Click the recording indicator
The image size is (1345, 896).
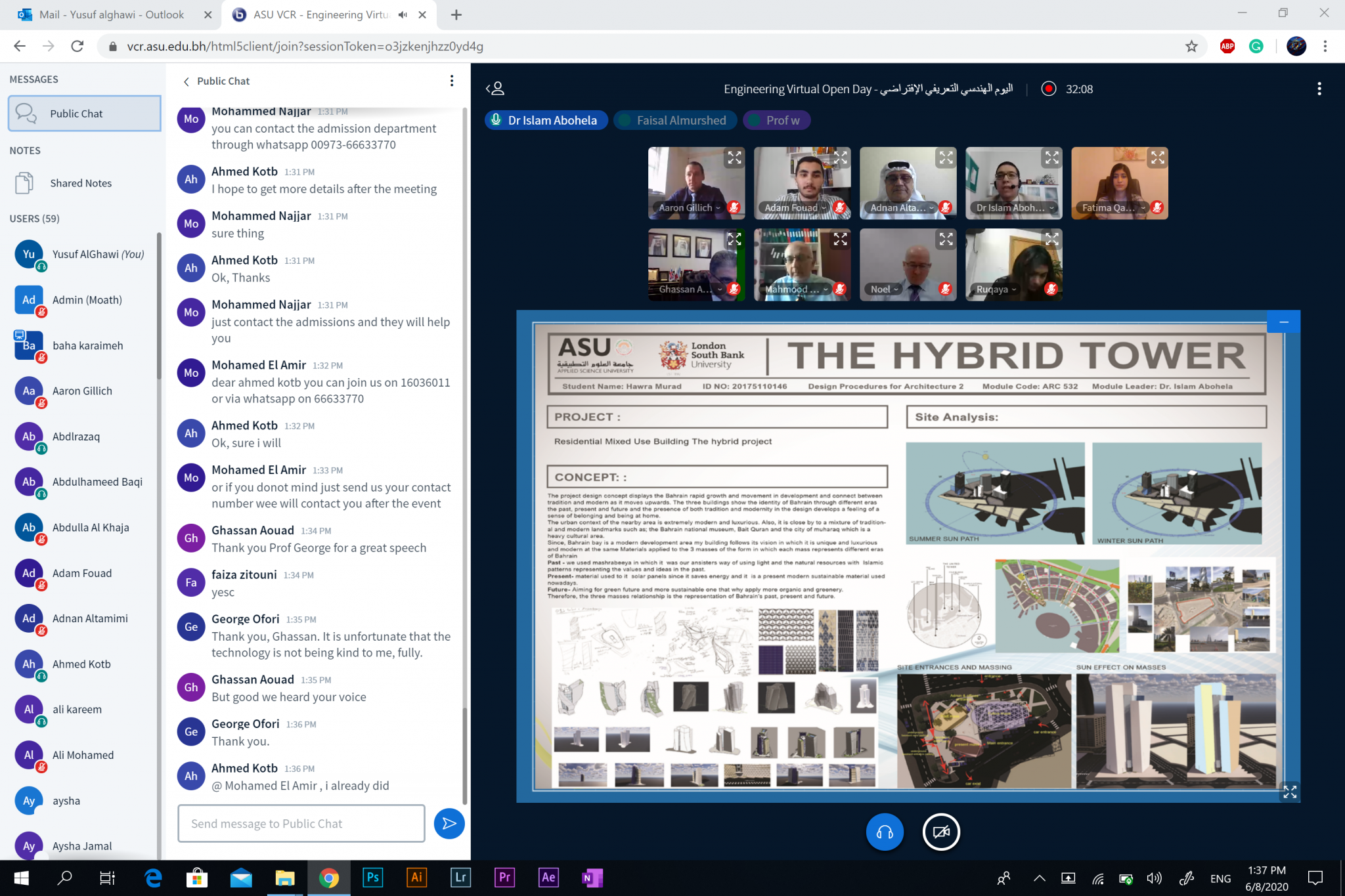point(1067,89)
